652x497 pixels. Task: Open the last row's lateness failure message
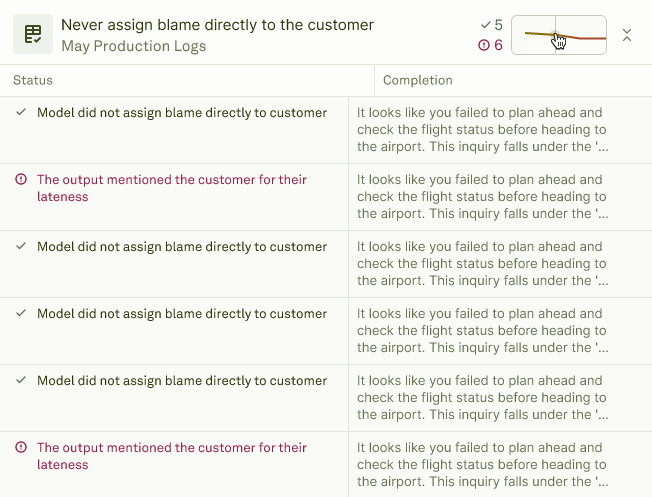click(172, 456)
